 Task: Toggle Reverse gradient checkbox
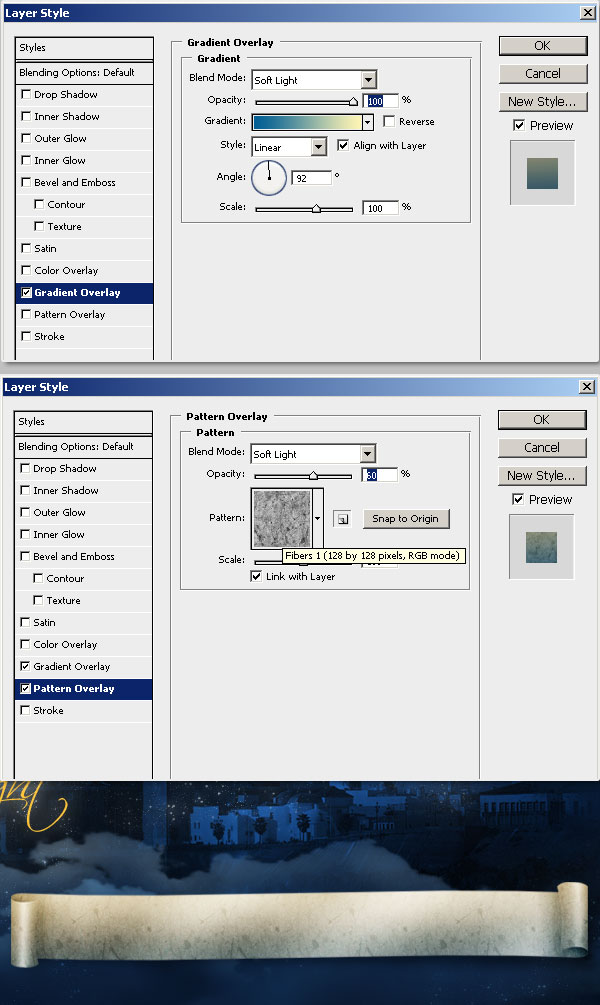pos(388,121)
